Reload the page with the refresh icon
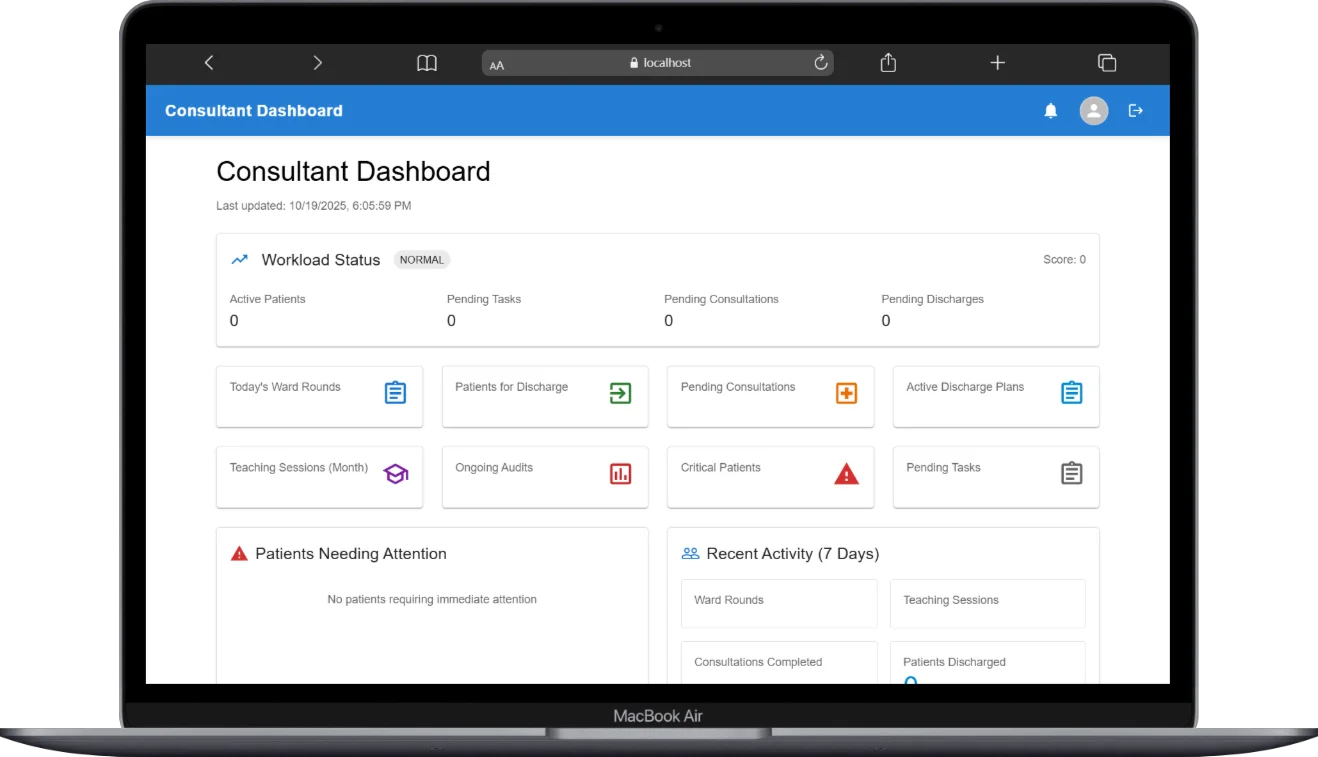The width and height of the screenshot is (1318, 757). [x=820, y=62]
